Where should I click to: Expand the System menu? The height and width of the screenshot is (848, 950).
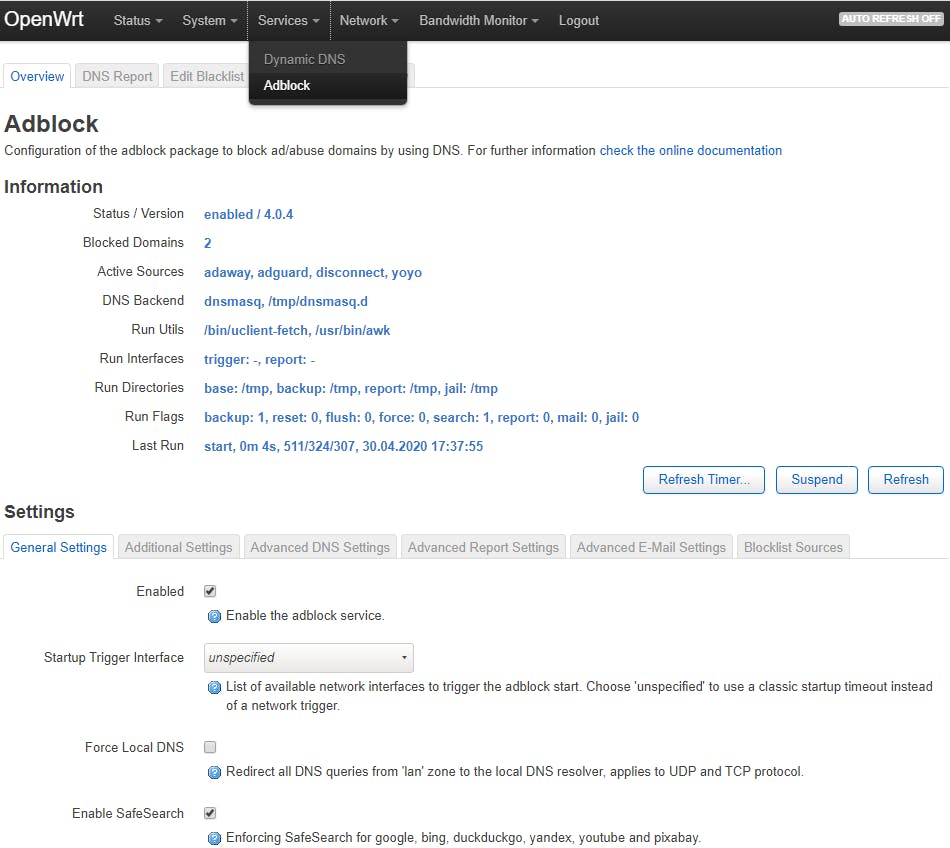pyautogui.click(x=209, y=20)
